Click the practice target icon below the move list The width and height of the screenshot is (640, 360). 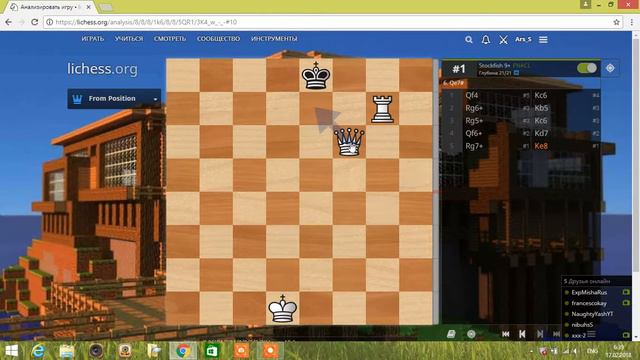point(471,334)
